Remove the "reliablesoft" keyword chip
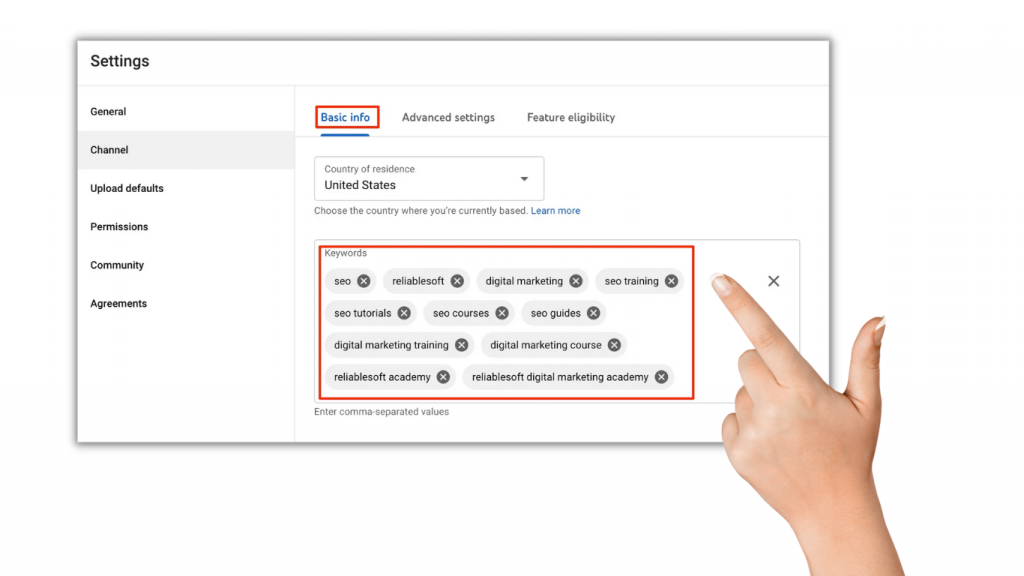 [x=457, y=281]
